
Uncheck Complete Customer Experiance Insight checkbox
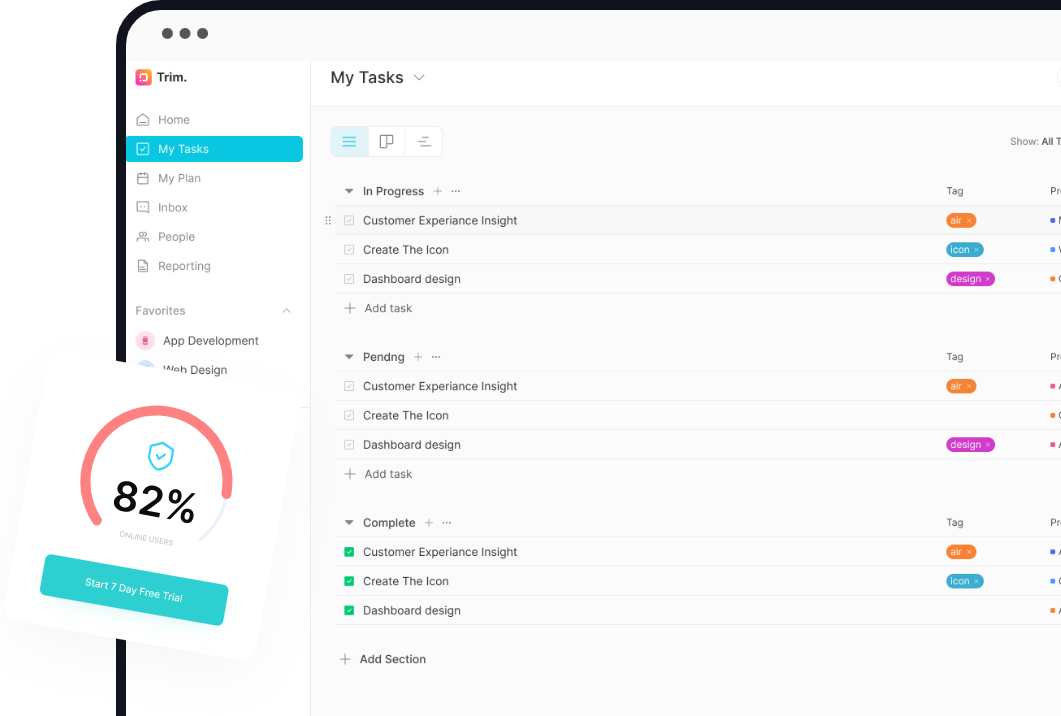[349, 552]
